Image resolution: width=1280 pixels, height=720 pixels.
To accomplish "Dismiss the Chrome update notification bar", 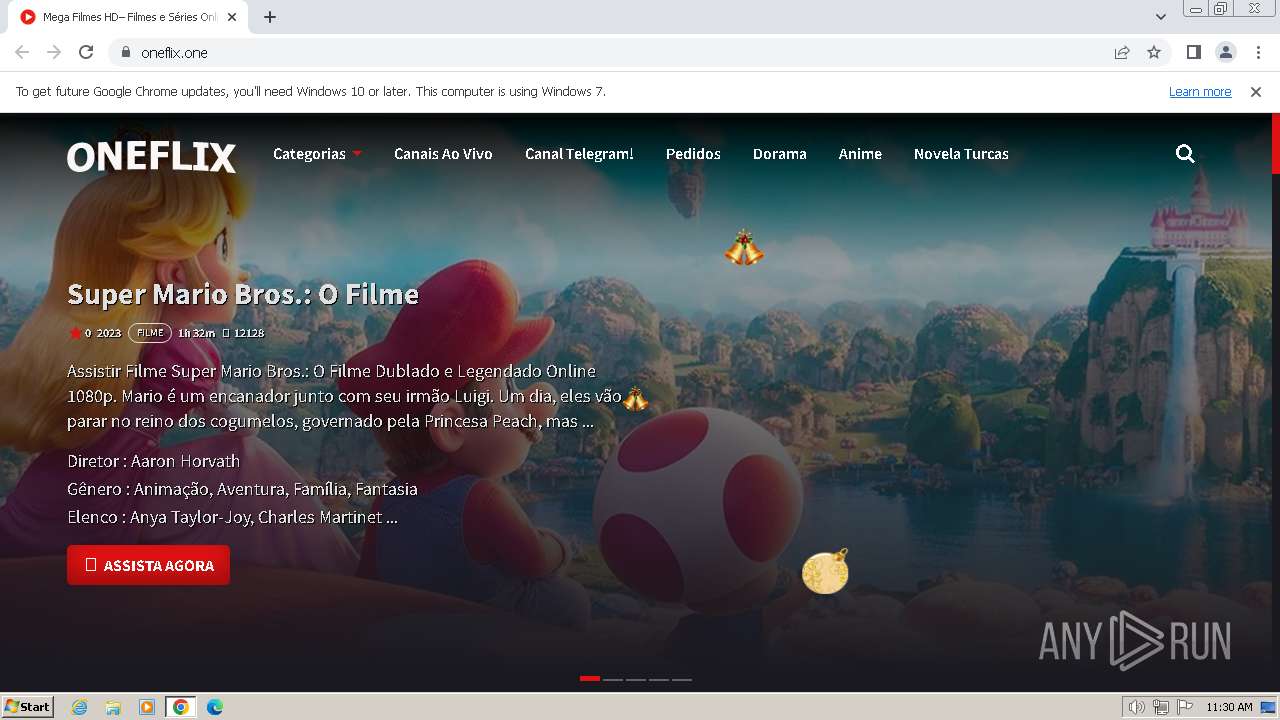I will pos(1256,91).
